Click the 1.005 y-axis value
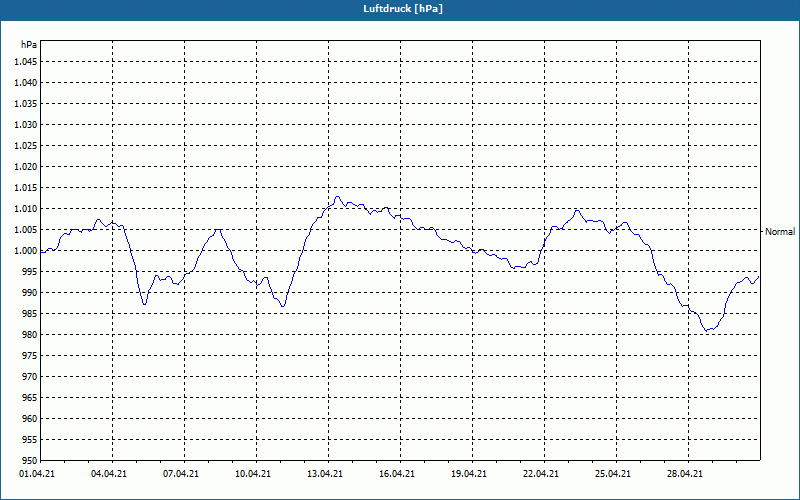800x500 pixels. click(x=26, y=230)
